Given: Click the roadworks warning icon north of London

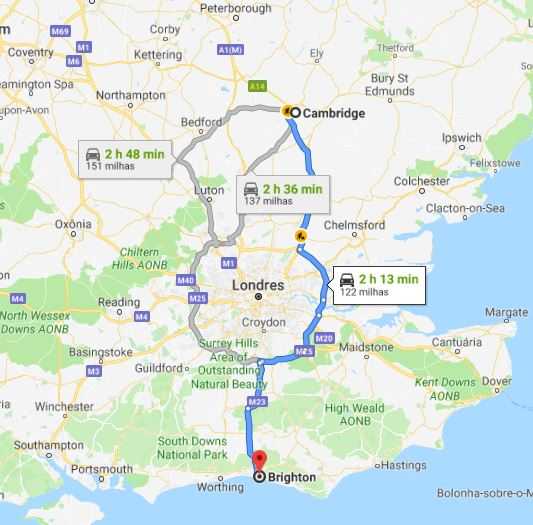Looking at the screenshot, I should tap(300, 236).
